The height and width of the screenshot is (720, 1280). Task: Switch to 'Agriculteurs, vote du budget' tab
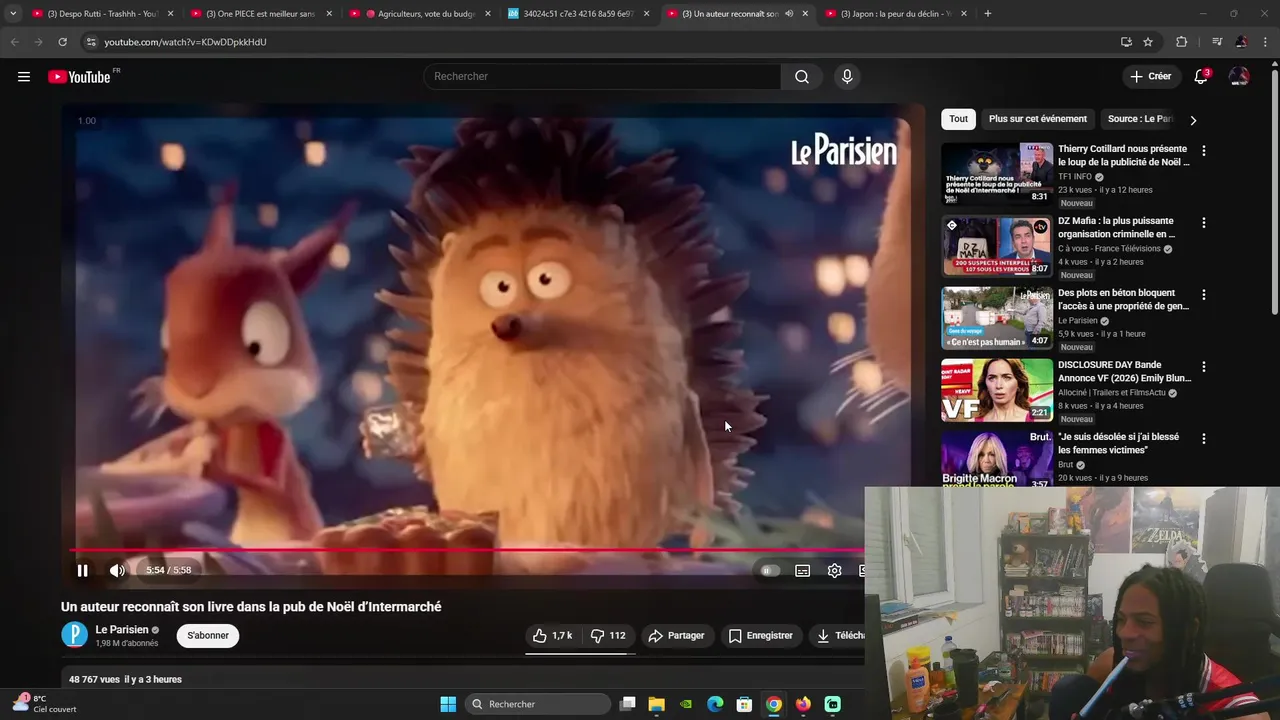tap(418, 14)
